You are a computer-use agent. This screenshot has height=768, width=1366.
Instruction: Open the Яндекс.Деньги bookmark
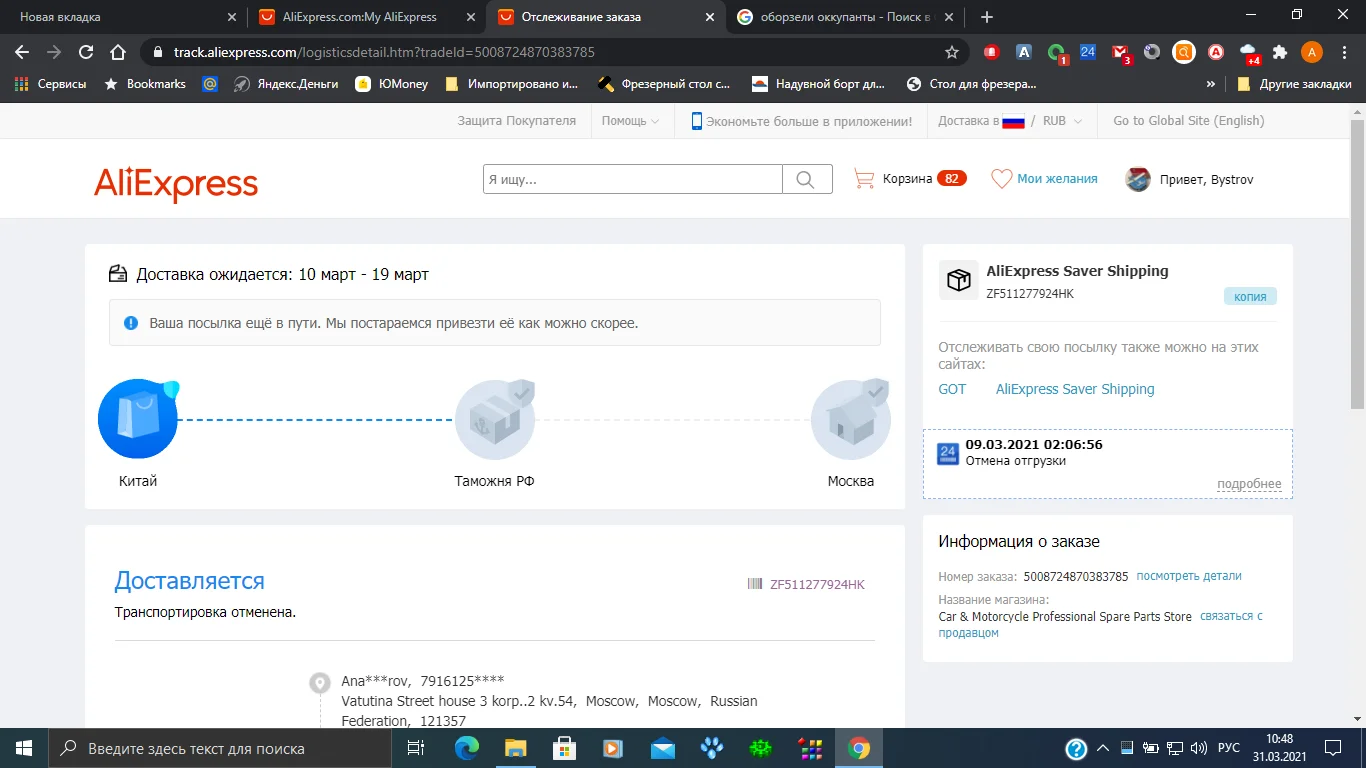coord(285,84)
